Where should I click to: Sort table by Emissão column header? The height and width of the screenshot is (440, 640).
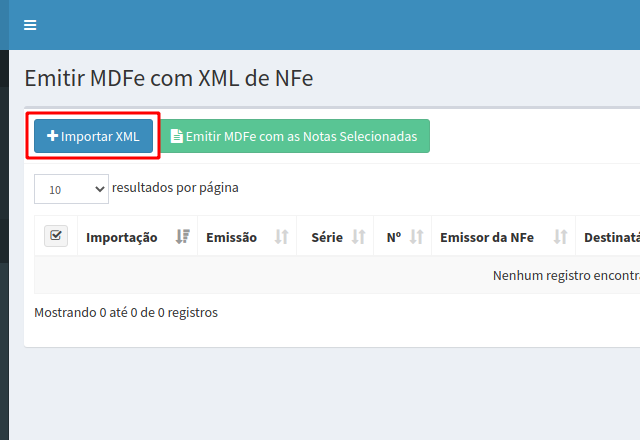[x=231, y=237]
